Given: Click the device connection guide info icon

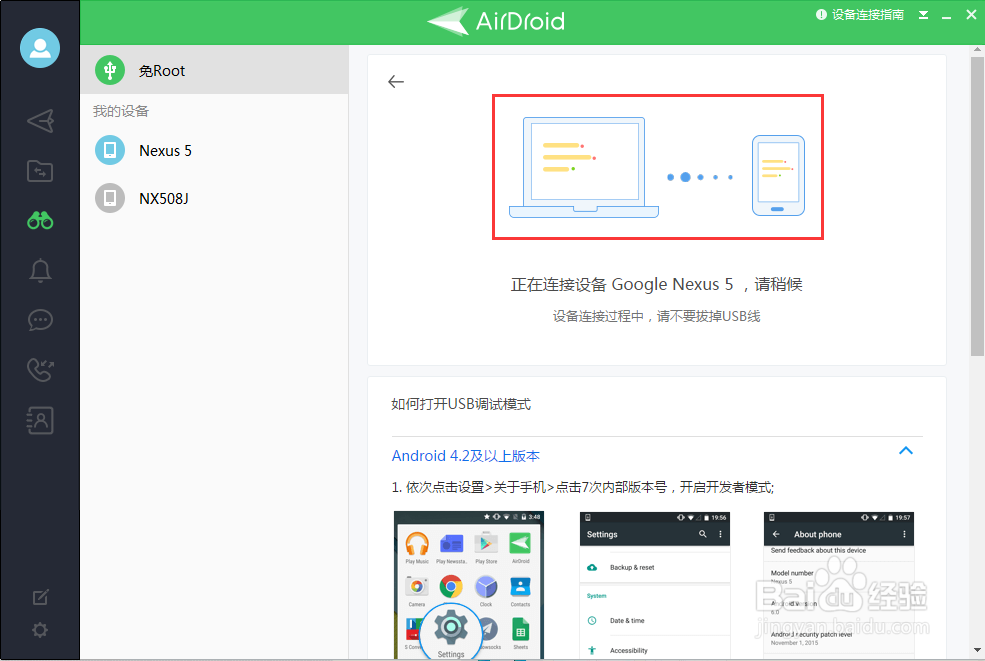Looking at the screenshot, I should coord(821,14).
